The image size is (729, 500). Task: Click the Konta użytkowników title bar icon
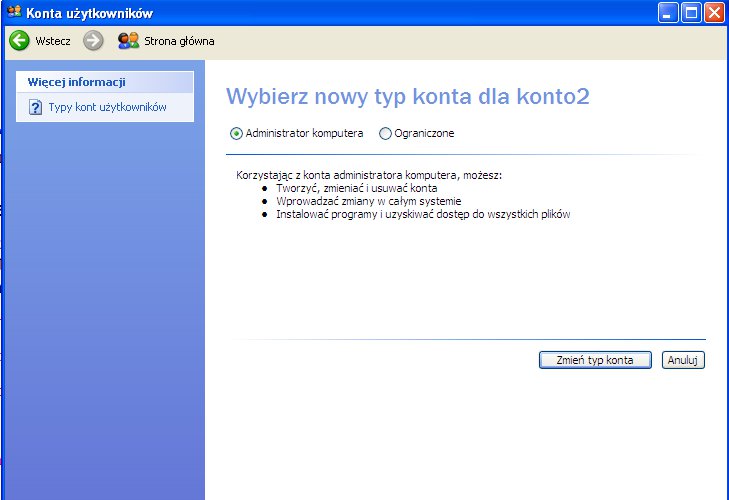13,12
